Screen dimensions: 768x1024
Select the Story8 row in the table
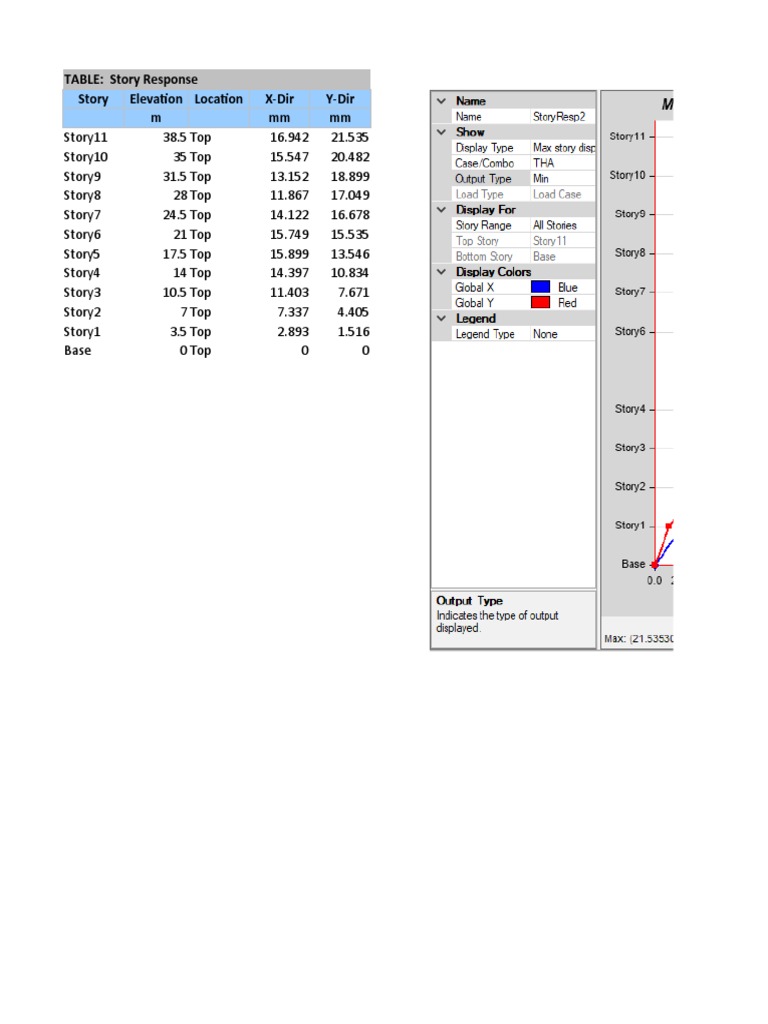[216, 195]
